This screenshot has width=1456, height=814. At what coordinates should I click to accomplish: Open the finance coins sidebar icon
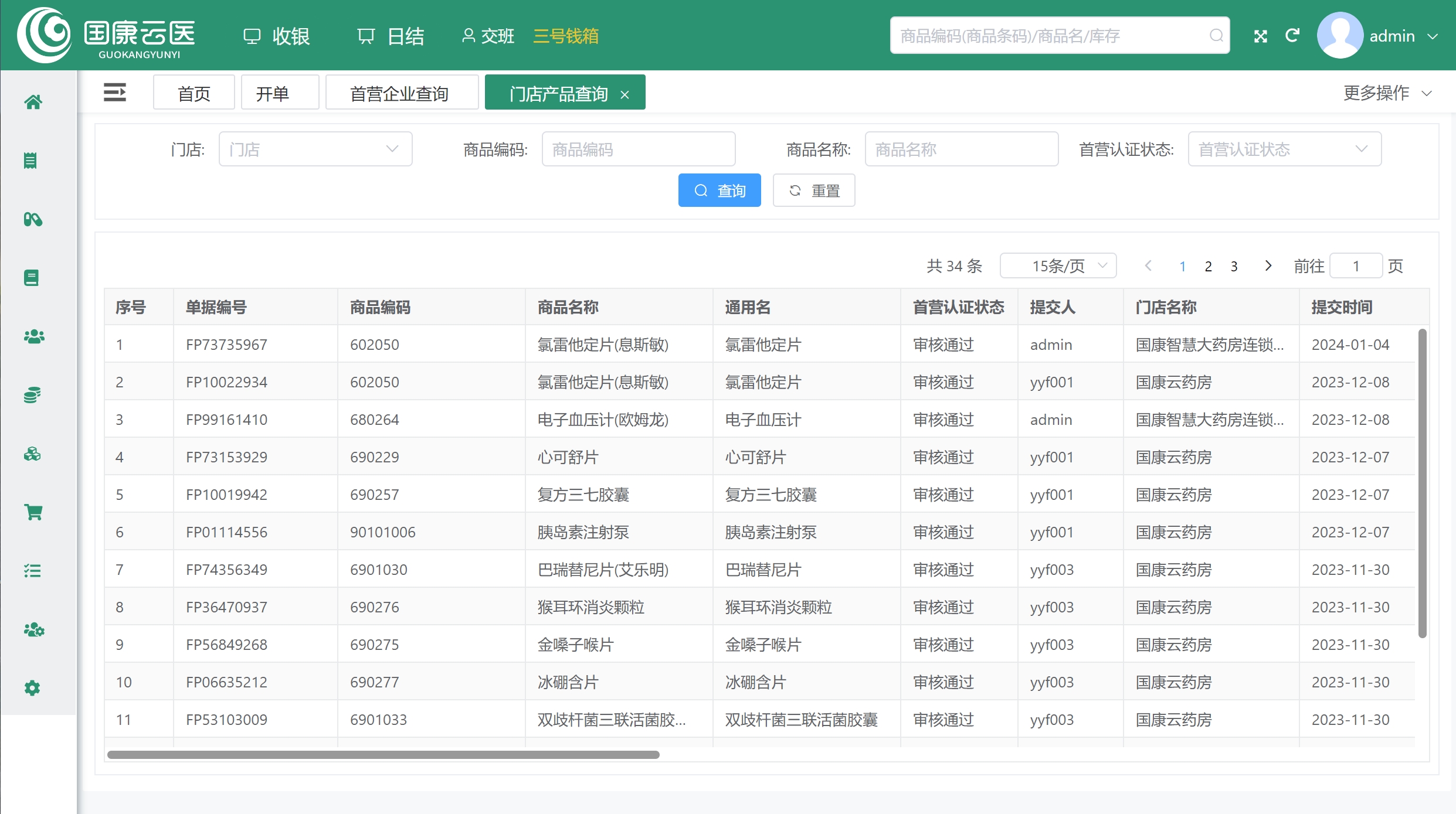(x=33, y=395)
